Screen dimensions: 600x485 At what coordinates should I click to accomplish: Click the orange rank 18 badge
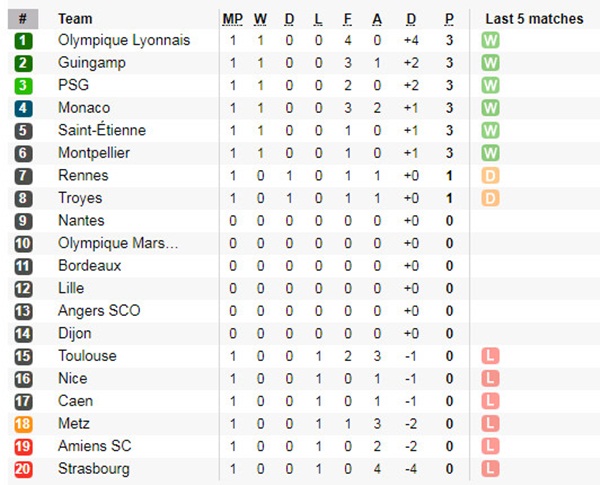pyautogui.click(x=23, y=424)
